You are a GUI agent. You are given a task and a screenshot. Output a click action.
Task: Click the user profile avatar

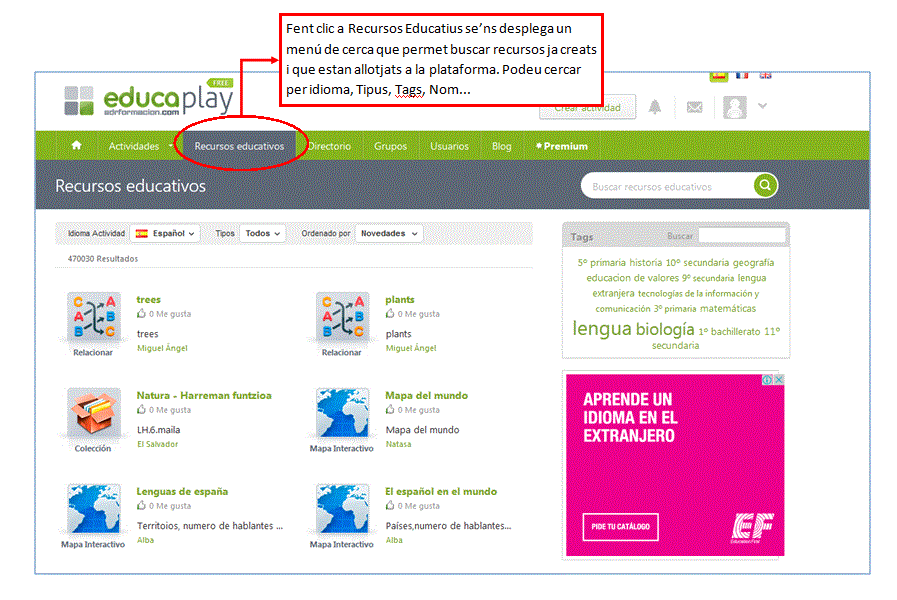click(x=735, y=107)
